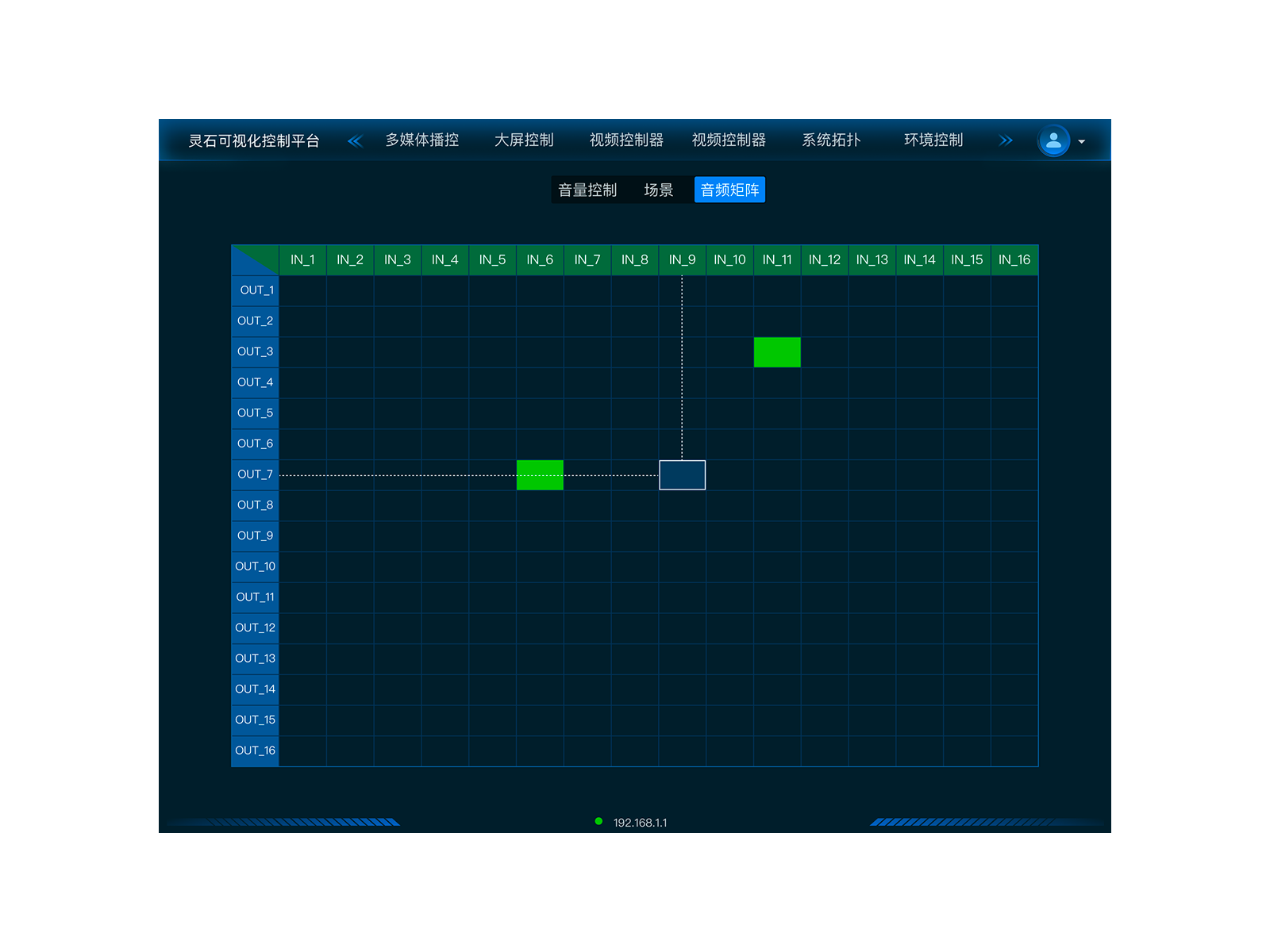Click the OUT_11 row header
1270x952 pixels.
tap(256, 597)
